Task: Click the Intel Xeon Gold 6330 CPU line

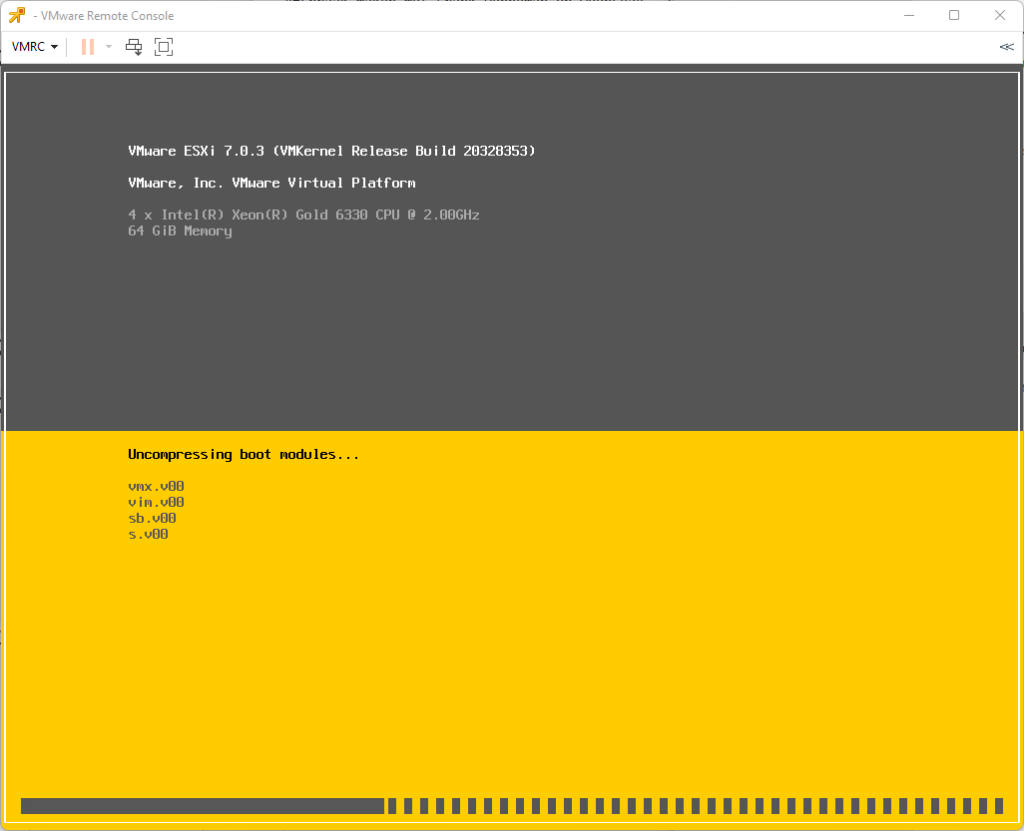Action: point(304,215)
